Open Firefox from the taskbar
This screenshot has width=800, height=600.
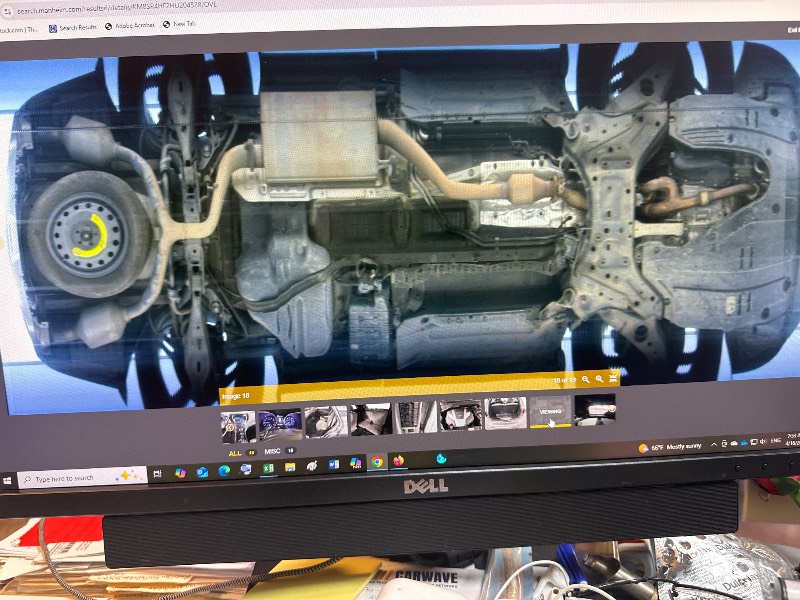[399, 461]
